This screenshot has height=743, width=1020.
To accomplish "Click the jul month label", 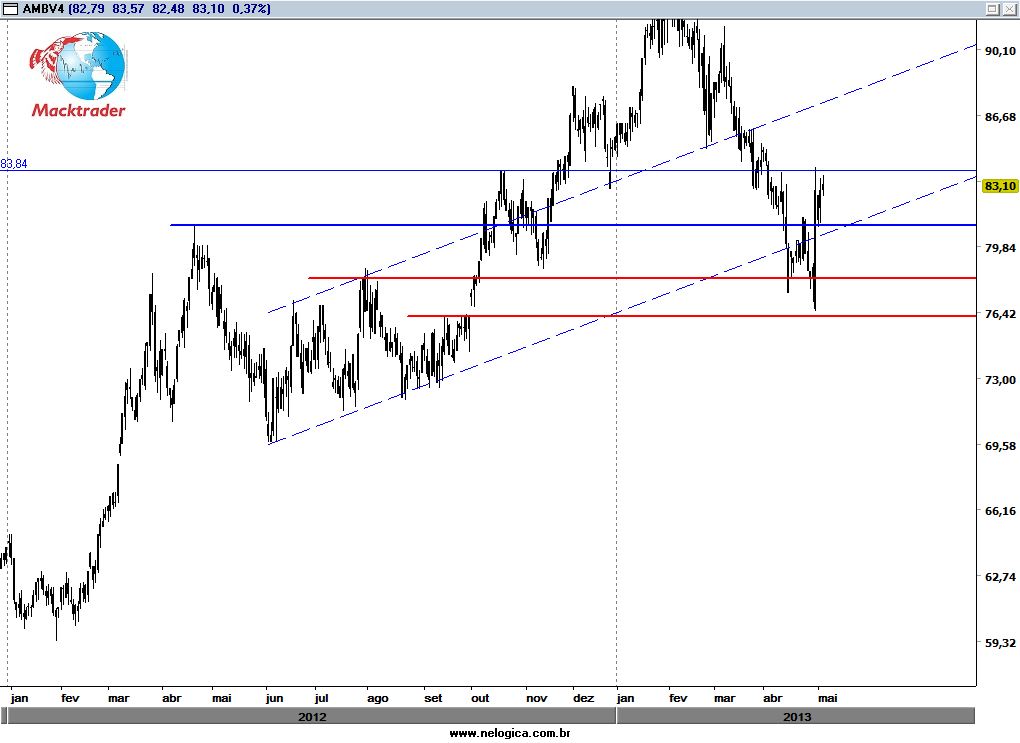I will (321, 698).
